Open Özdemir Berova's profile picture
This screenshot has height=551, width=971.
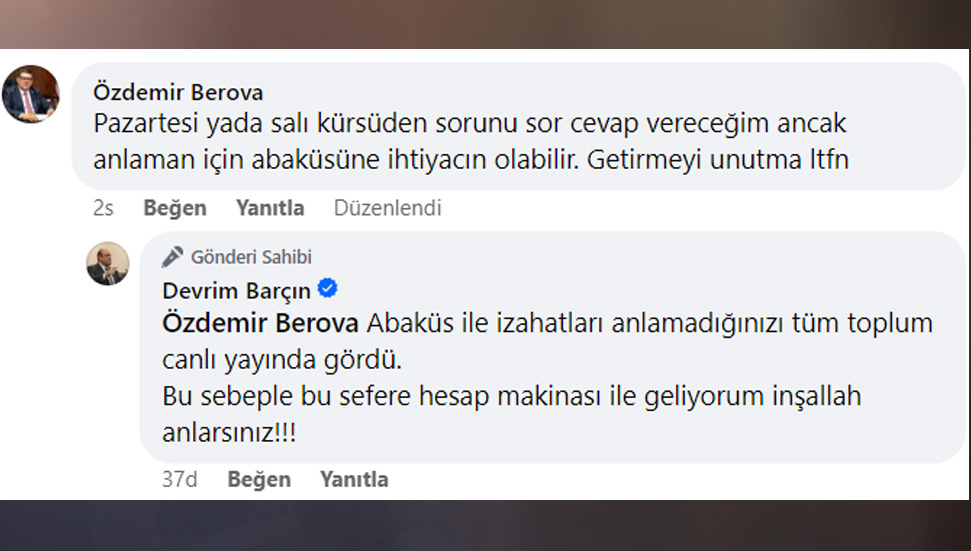[31, 94]
